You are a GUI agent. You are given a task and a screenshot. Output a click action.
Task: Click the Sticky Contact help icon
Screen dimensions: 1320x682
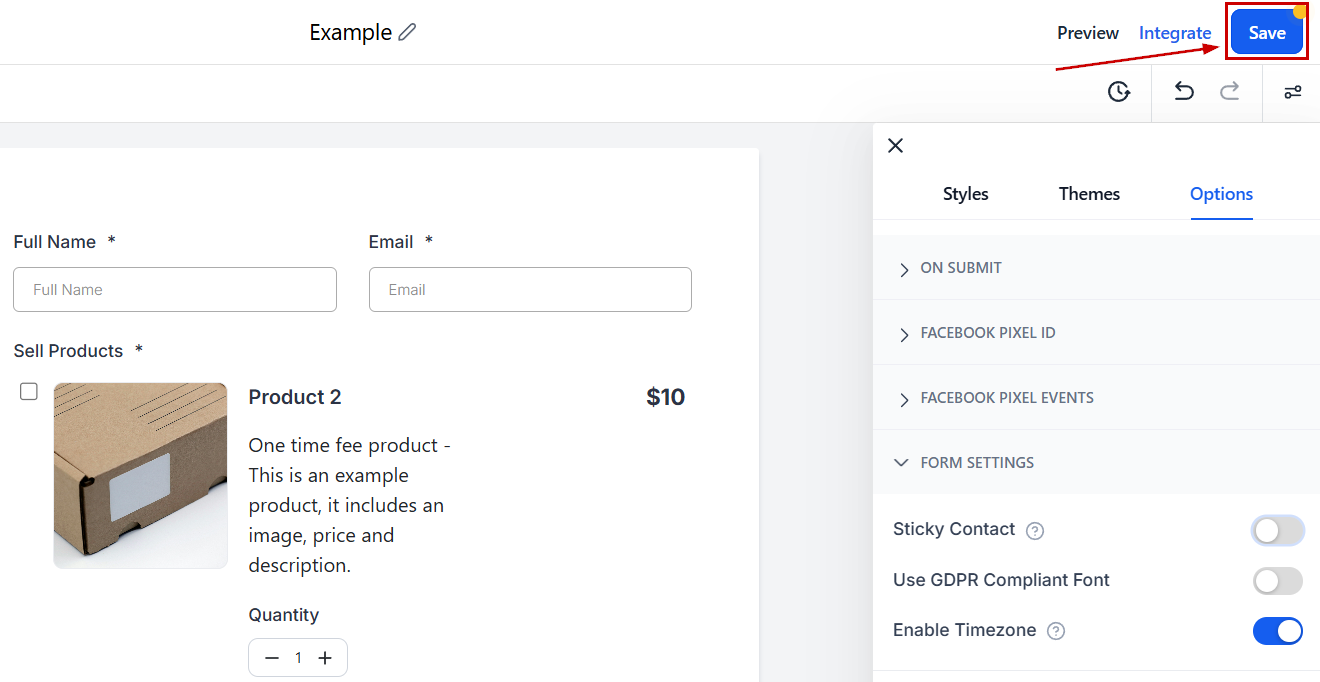tap(1035, 531)
